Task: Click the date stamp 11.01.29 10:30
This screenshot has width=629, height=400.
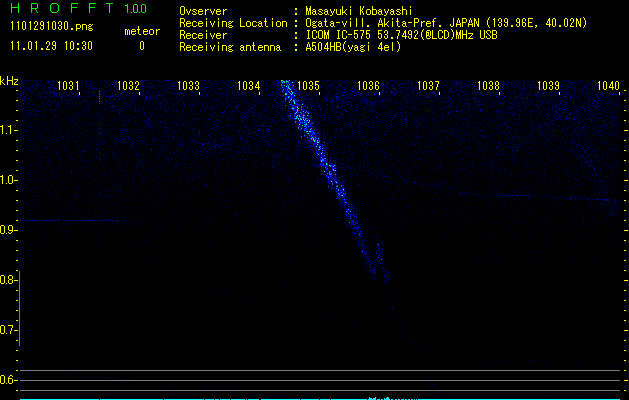Action: (x=51, y=46)
